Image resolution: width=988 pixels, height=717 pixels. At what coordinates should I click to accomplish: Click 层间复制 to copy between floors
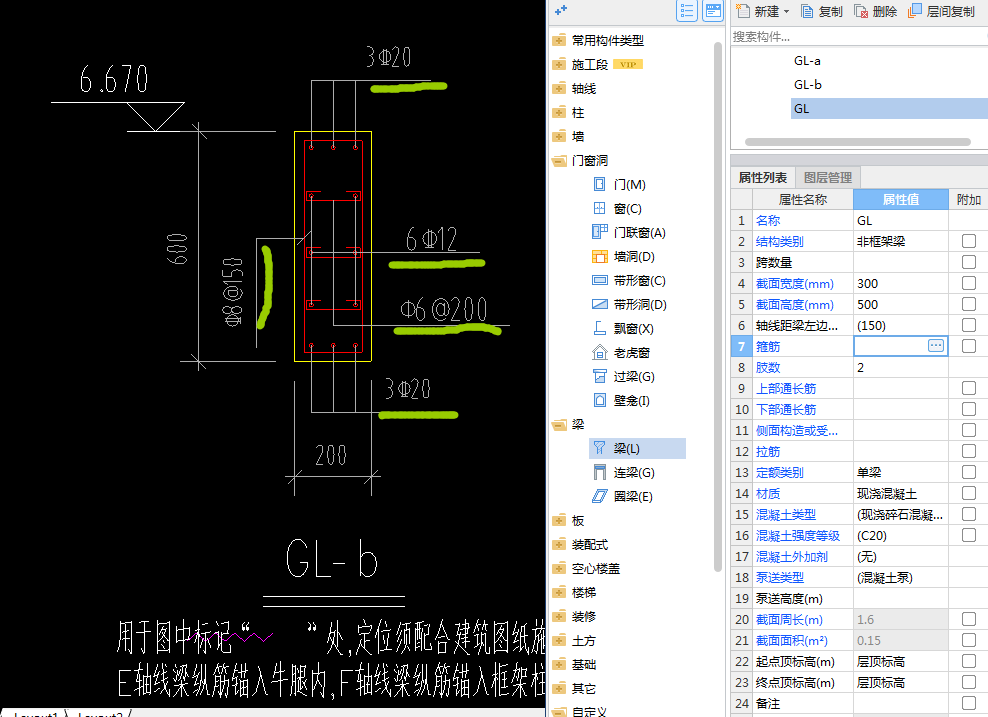[941, 11]
